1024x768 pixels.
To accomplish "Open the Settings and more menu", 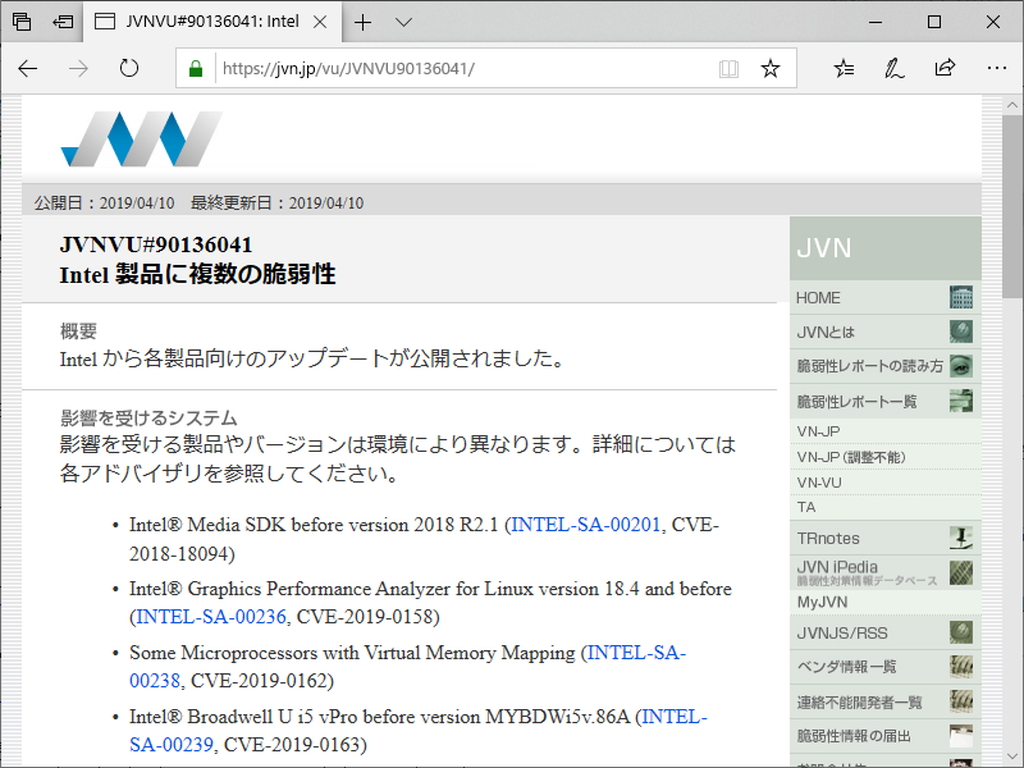I will (997, 68).
